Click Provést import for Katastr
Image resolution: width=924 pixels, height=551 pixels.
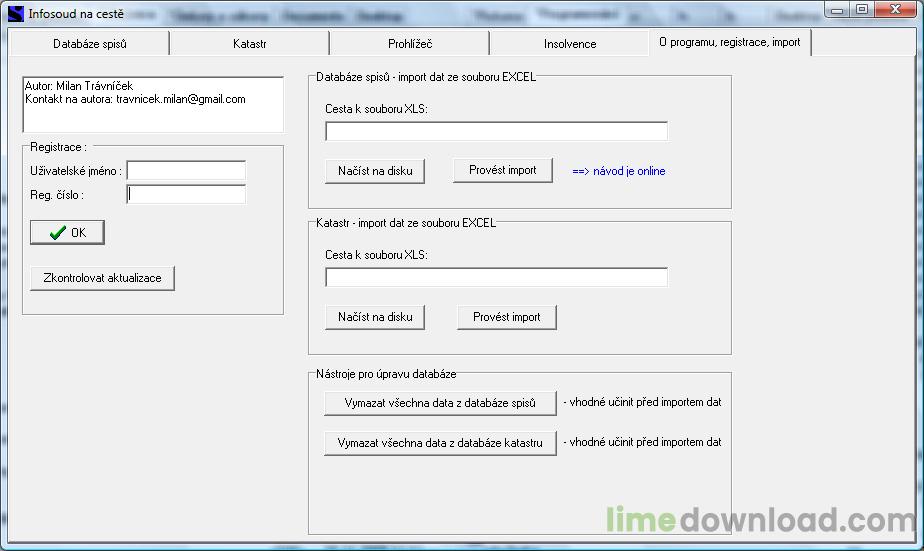[x=506, y=317]
